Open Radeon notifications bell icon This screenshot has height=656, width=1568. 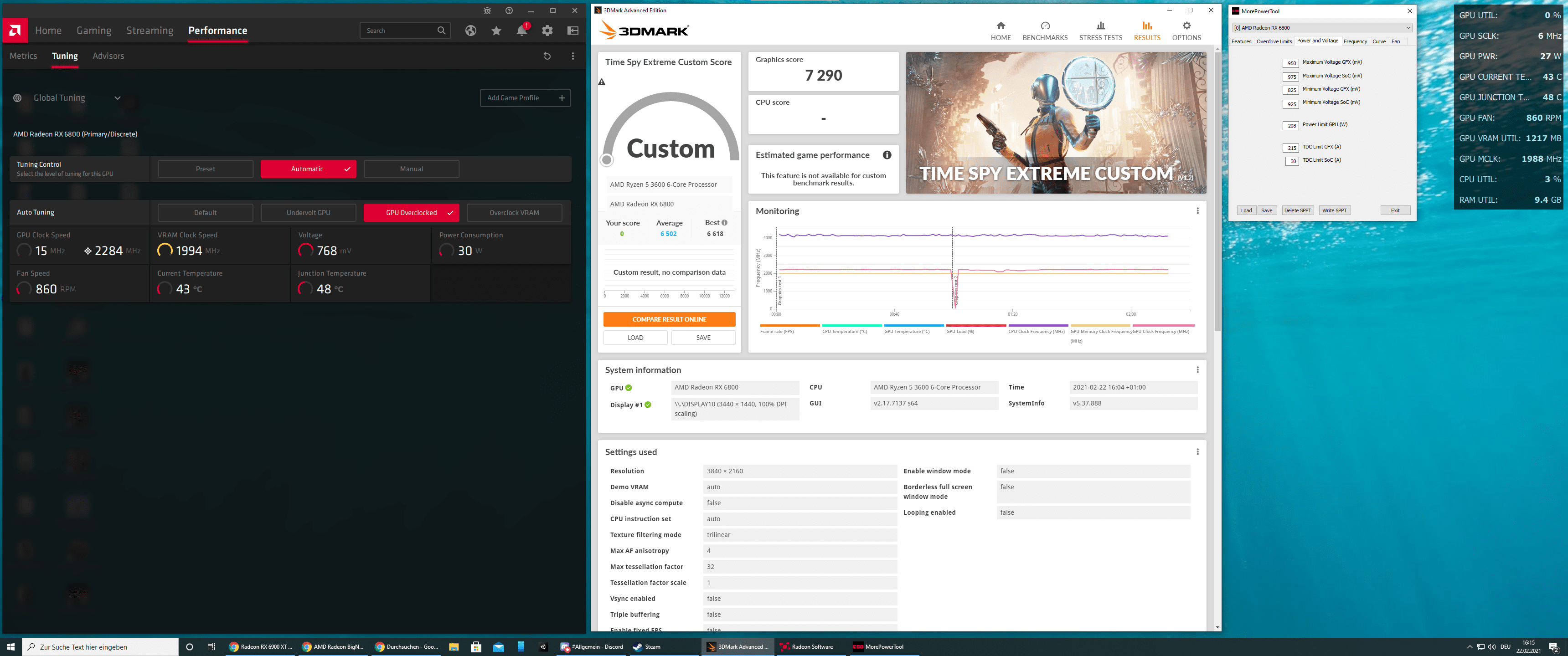(x=521, y=31)
